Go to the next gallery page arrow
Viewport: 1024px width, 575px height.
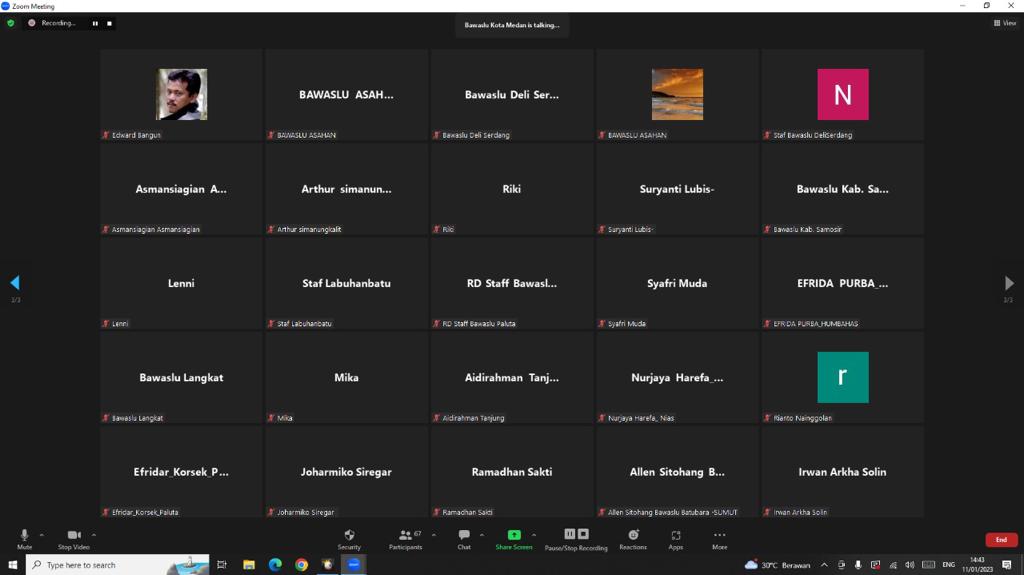point(1008,284)
